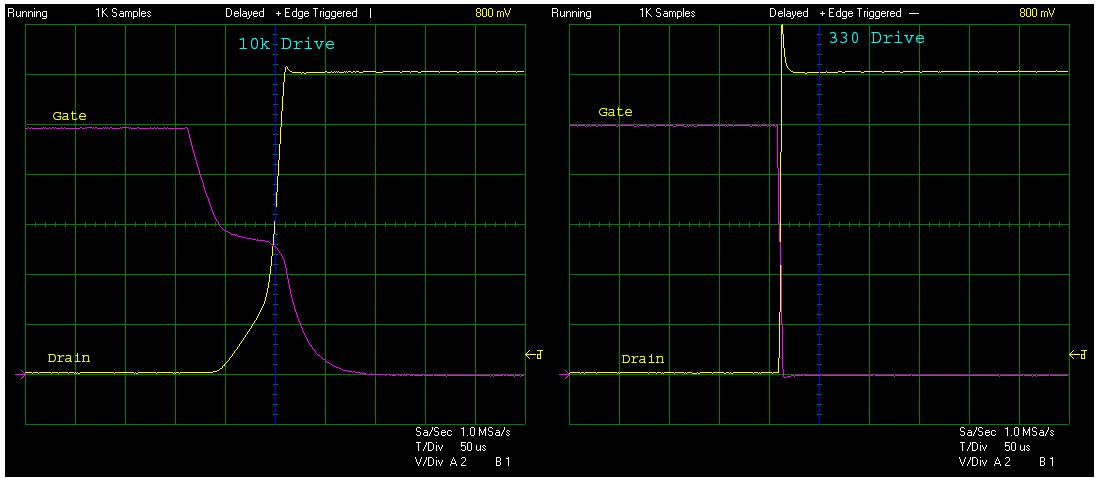
Task: Click the Running status on the right scope
Action: pyautogui.click(x=571, y=14)
